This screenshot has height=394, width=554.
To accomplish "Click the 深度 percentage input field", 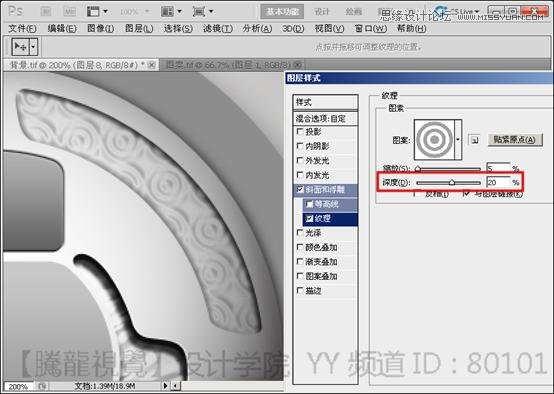I will click(x=498, y=182).
